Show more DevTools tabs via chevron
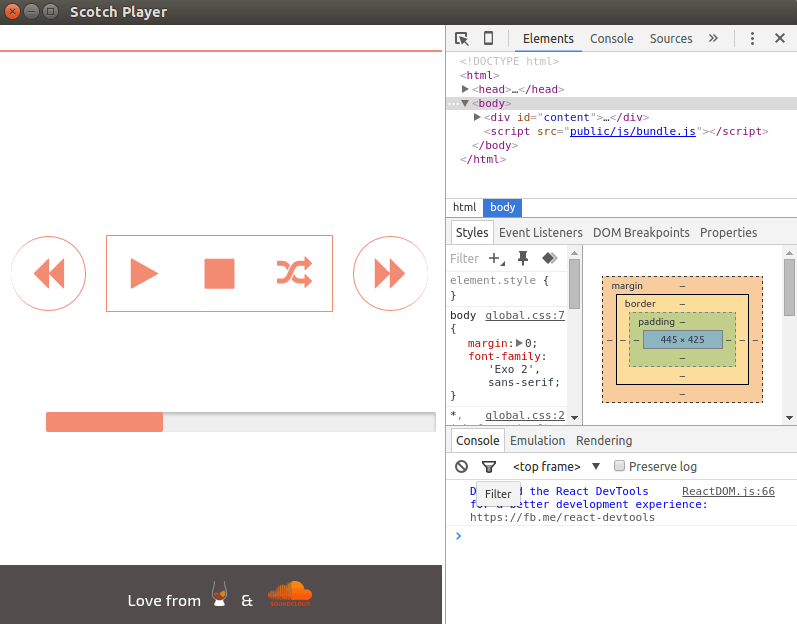Screen dimensions: 797x624 pos(713,39)
